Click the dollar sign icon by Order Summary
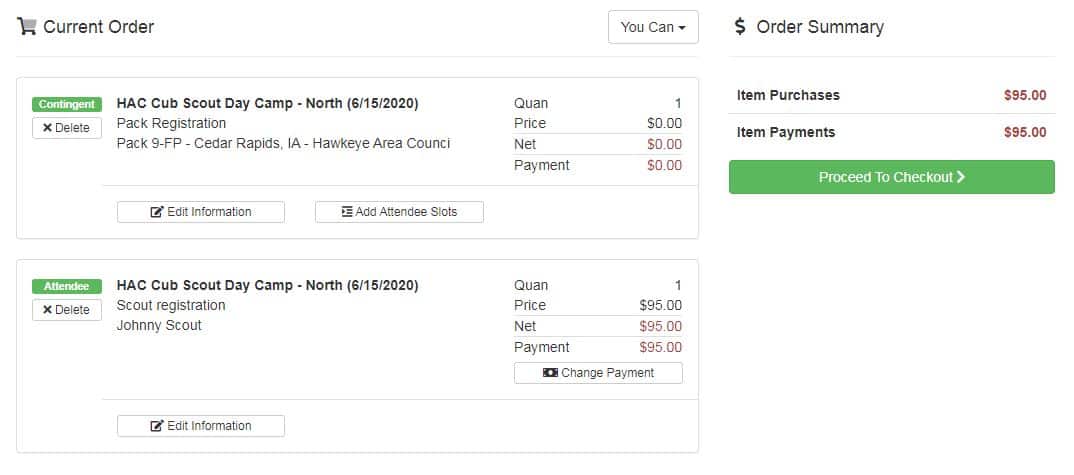Screen dimensions: 1074x475 pos(740,27)
